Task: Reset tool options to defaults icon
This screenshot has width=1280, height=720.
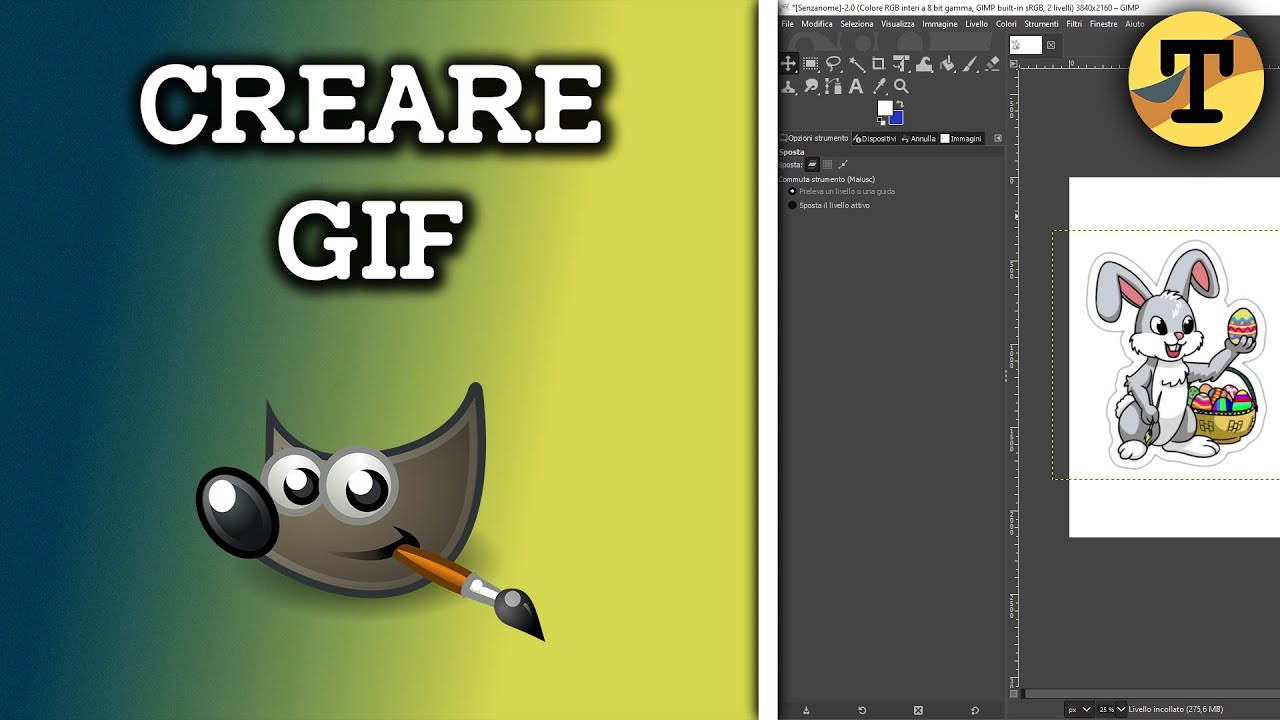Action: 975,710
